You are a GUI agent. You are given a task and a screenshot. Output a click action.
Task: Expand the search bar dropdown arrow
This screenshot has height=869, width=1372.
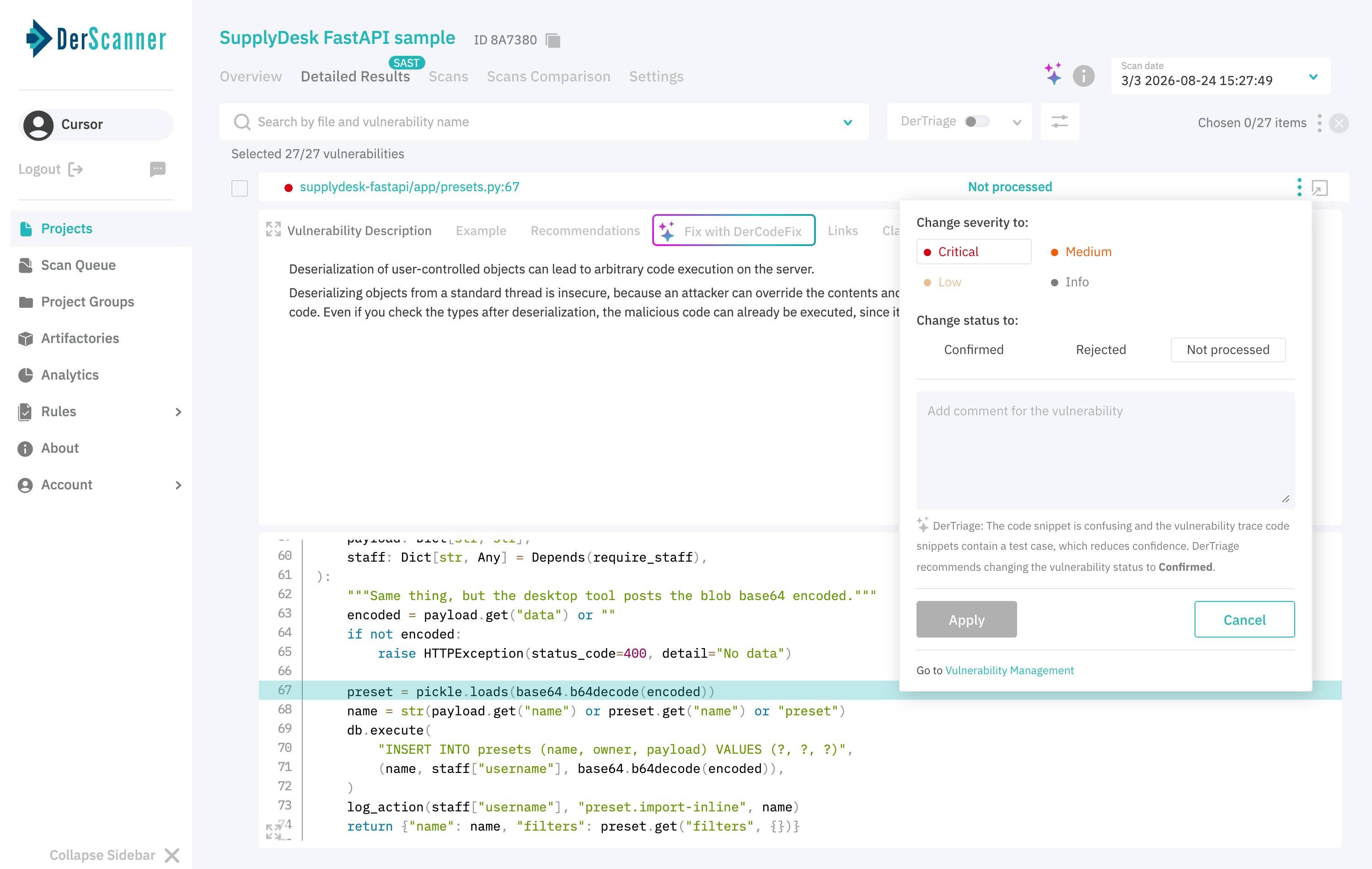pyautogui.click(x=847, y=122)
